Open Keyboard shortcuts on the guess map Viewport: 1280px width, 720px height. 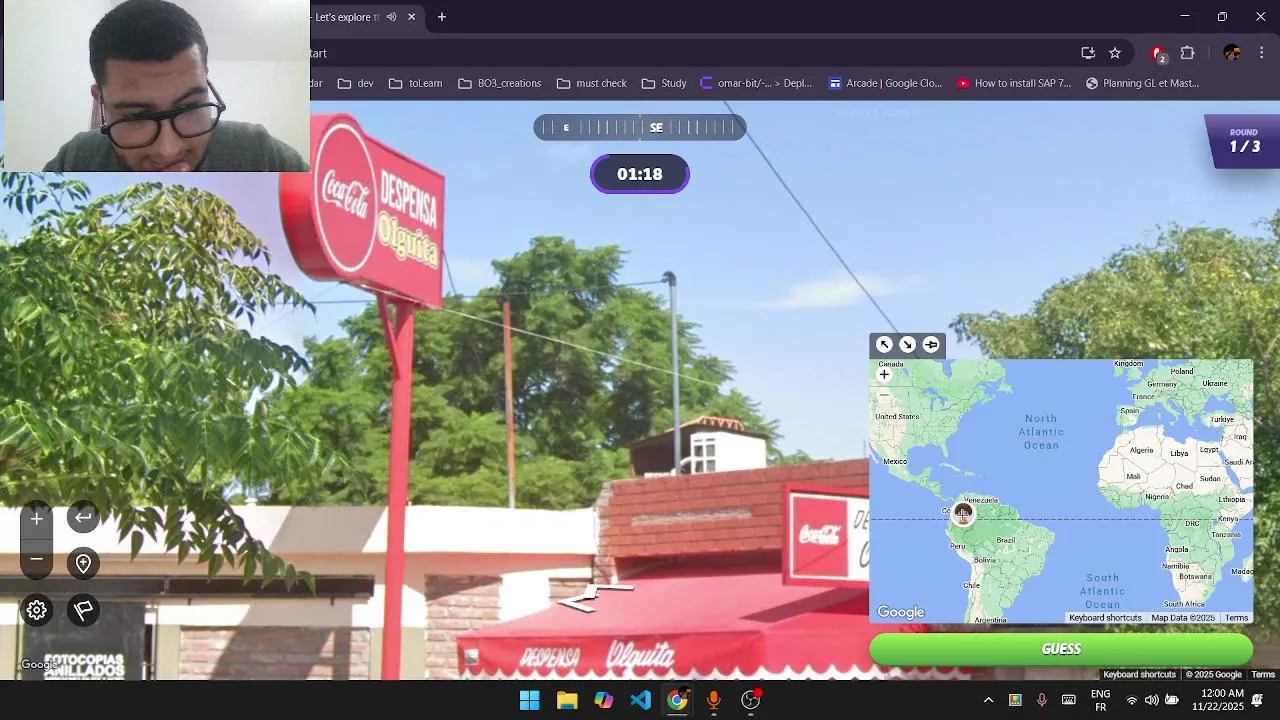pos(1105,618)
